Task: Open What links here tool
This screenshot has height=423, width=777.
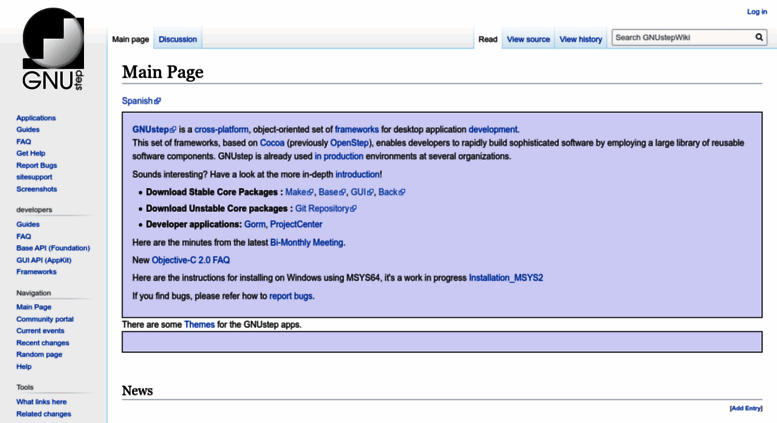Action: [x=41, y=402]
